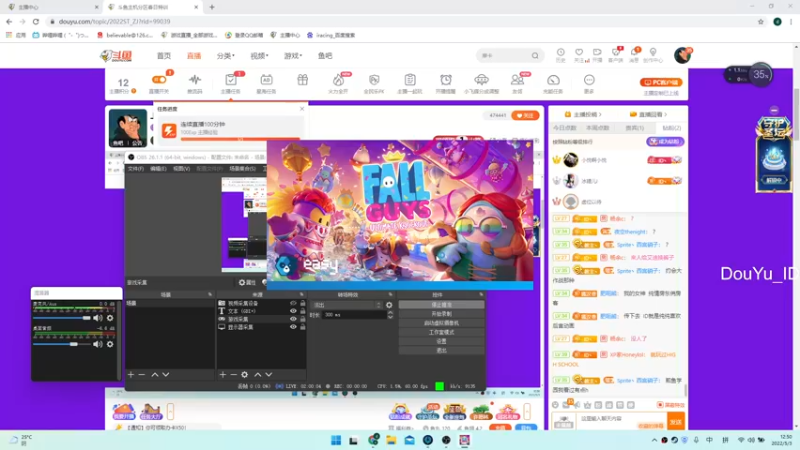Expand the 视频 navigation dropdown
Screen dimensions: 800x450
[259, 56]
